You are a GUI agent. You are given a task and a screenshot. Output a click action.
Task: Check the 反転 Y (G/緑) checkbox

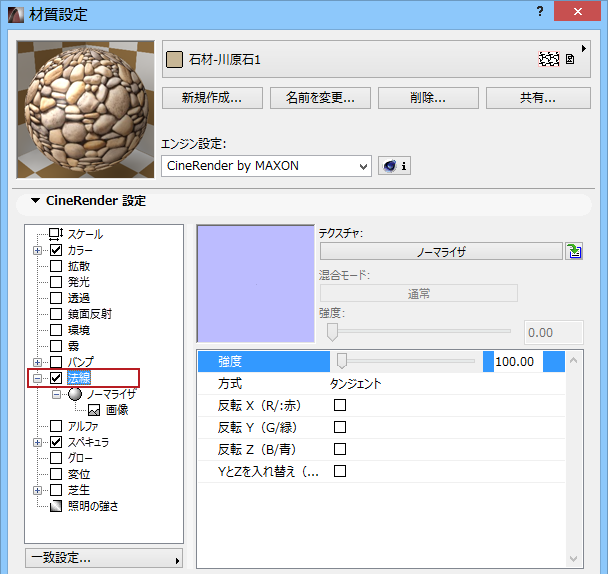[x=340, y=427]
